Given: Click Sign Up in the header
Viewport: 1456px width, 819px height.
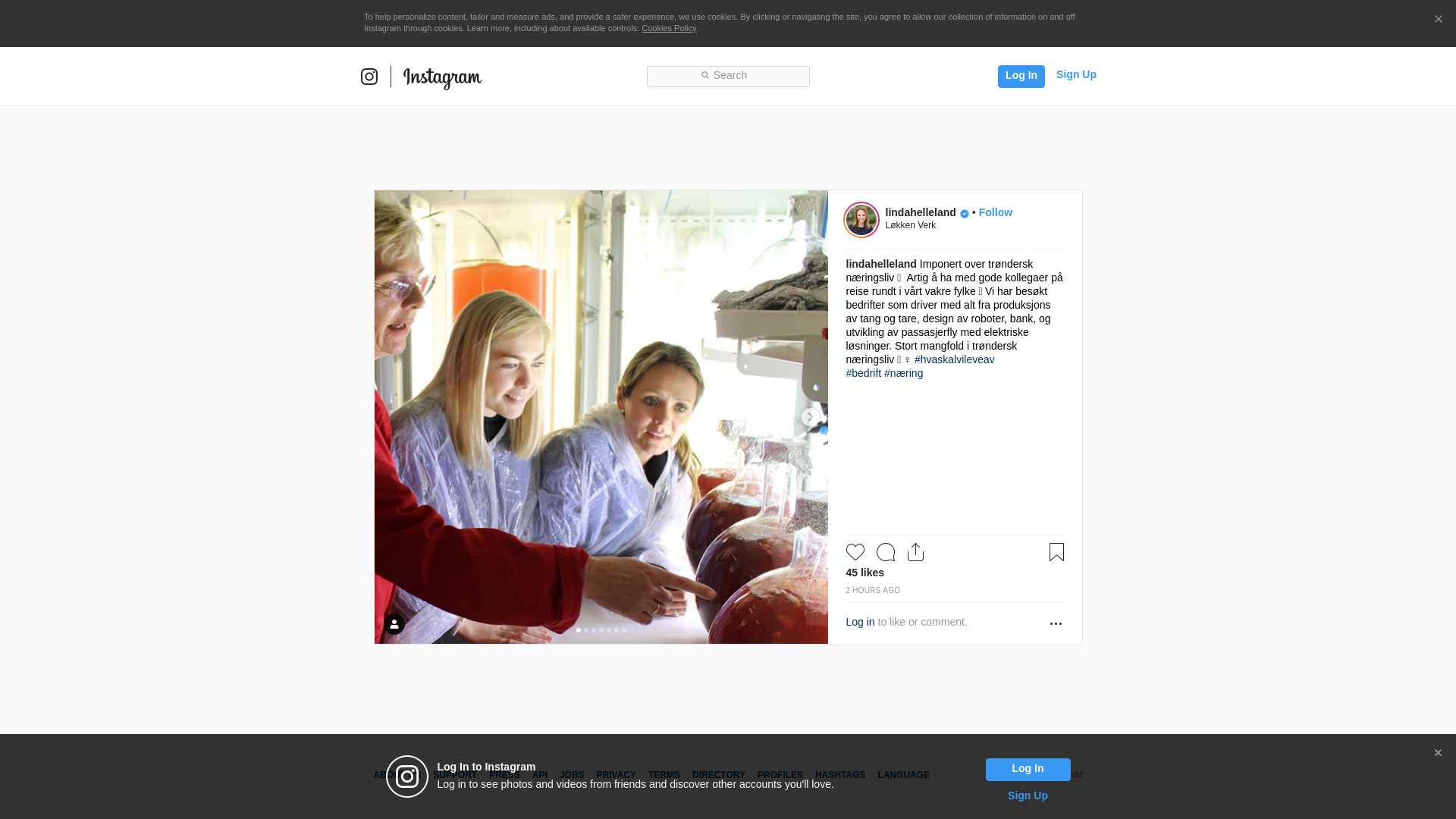Looking at the screenshot, I should [x=1075, y=74].
